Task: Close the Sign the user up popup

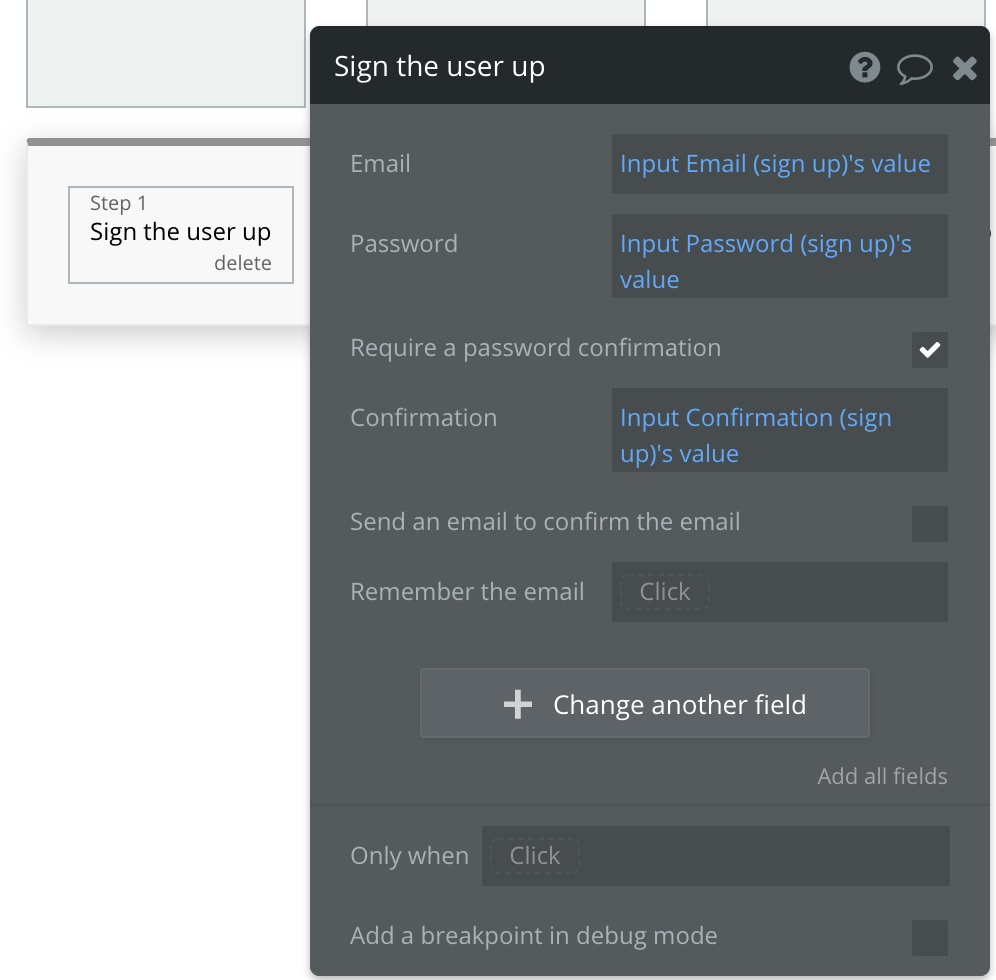Action: click(x=963, y=68)
